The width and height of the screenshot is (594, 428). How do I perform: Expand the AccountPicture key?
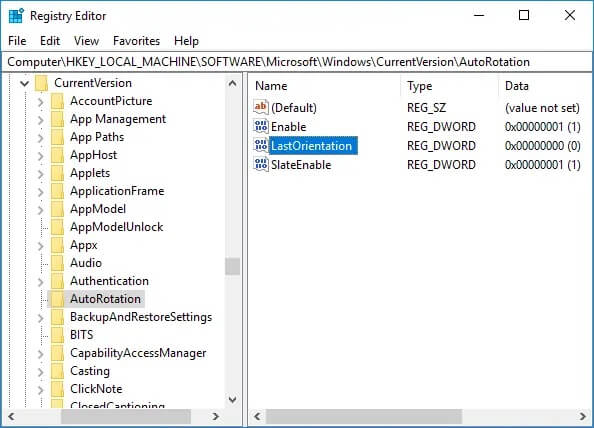(x=41, y=102)
